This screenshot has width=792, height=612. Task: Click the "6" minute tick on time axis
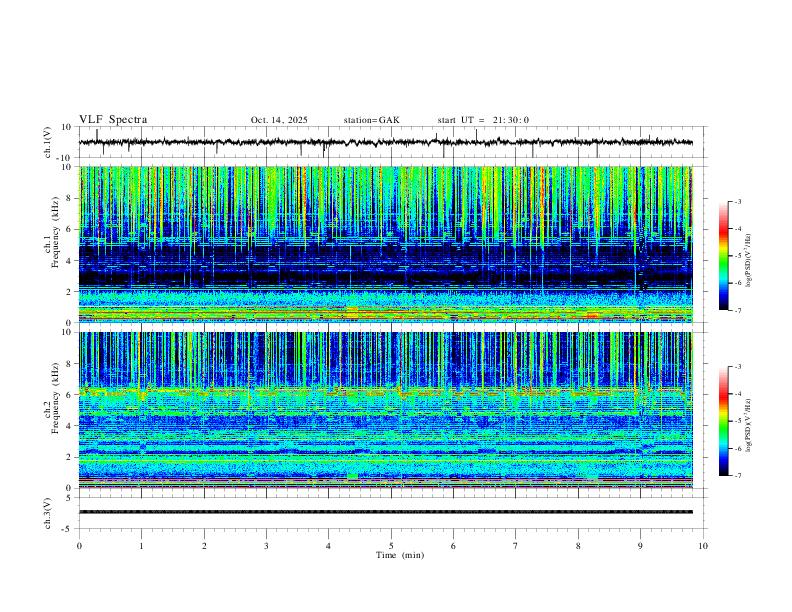tap(453, 546)
